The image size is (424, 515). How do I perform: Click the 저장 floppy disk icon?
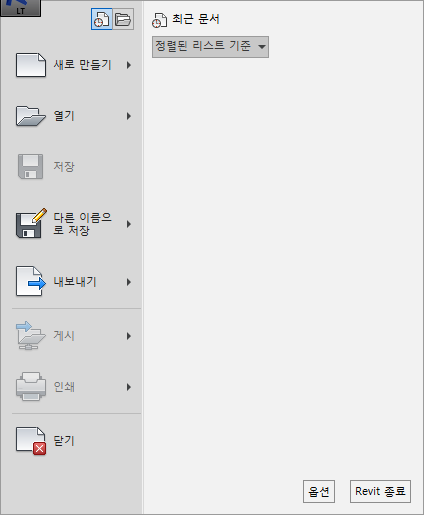(30, 166)
